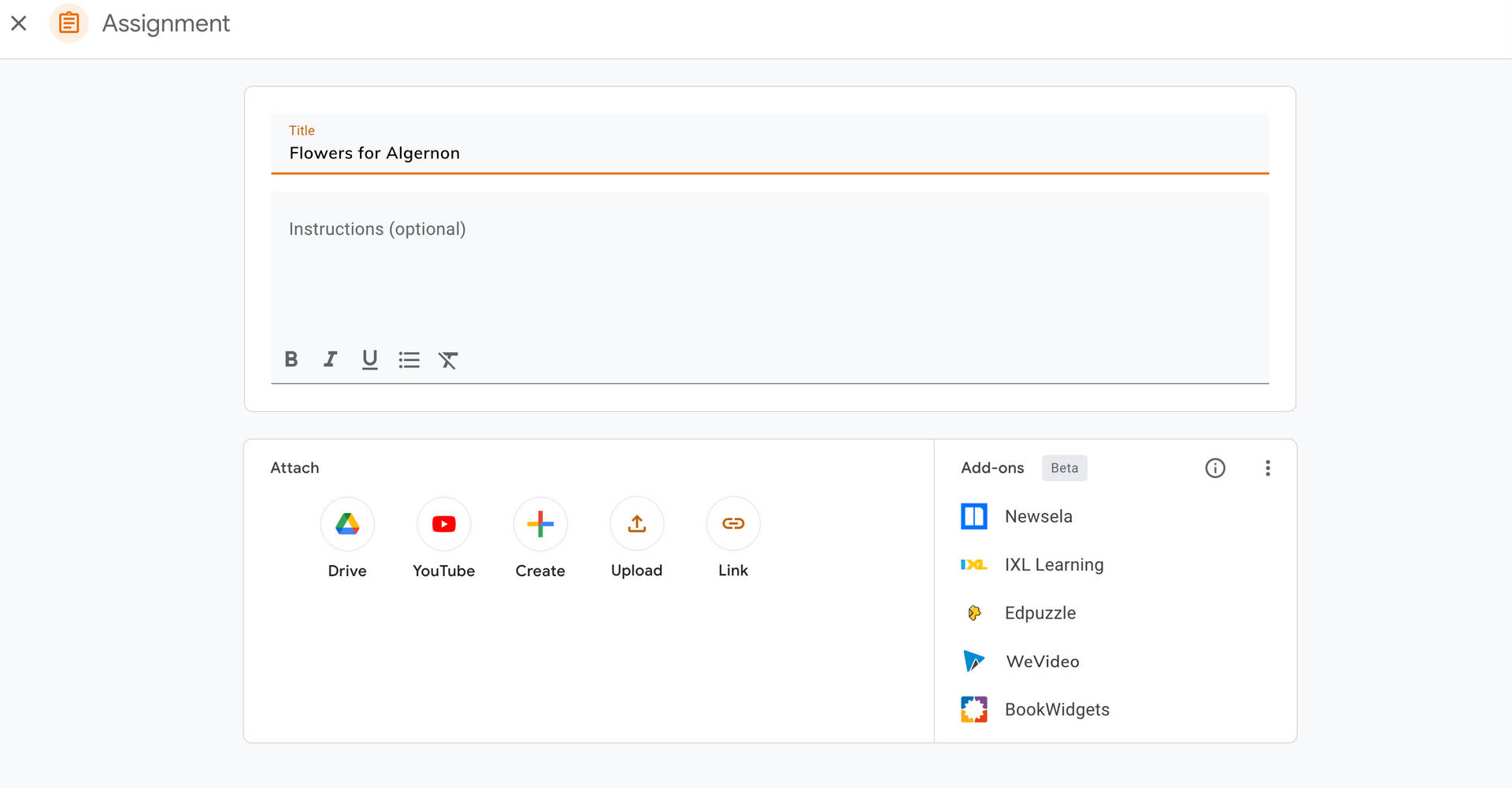1512x788 pixels.
Task: Select the Newsela add-on label
Action: (x=1039, y=516)
